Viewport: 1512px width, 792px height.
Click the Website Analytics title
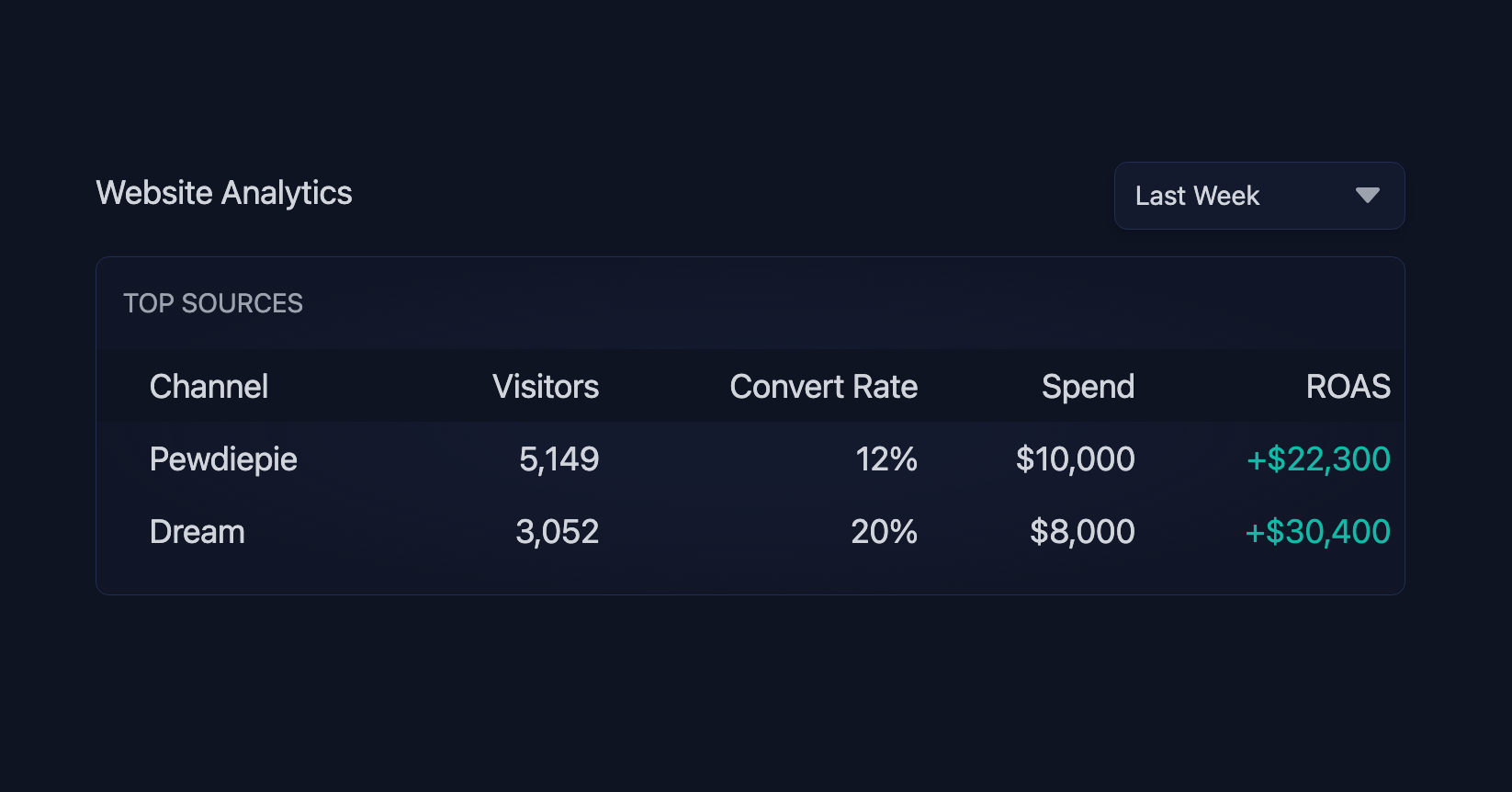click(x=224, y=193)
